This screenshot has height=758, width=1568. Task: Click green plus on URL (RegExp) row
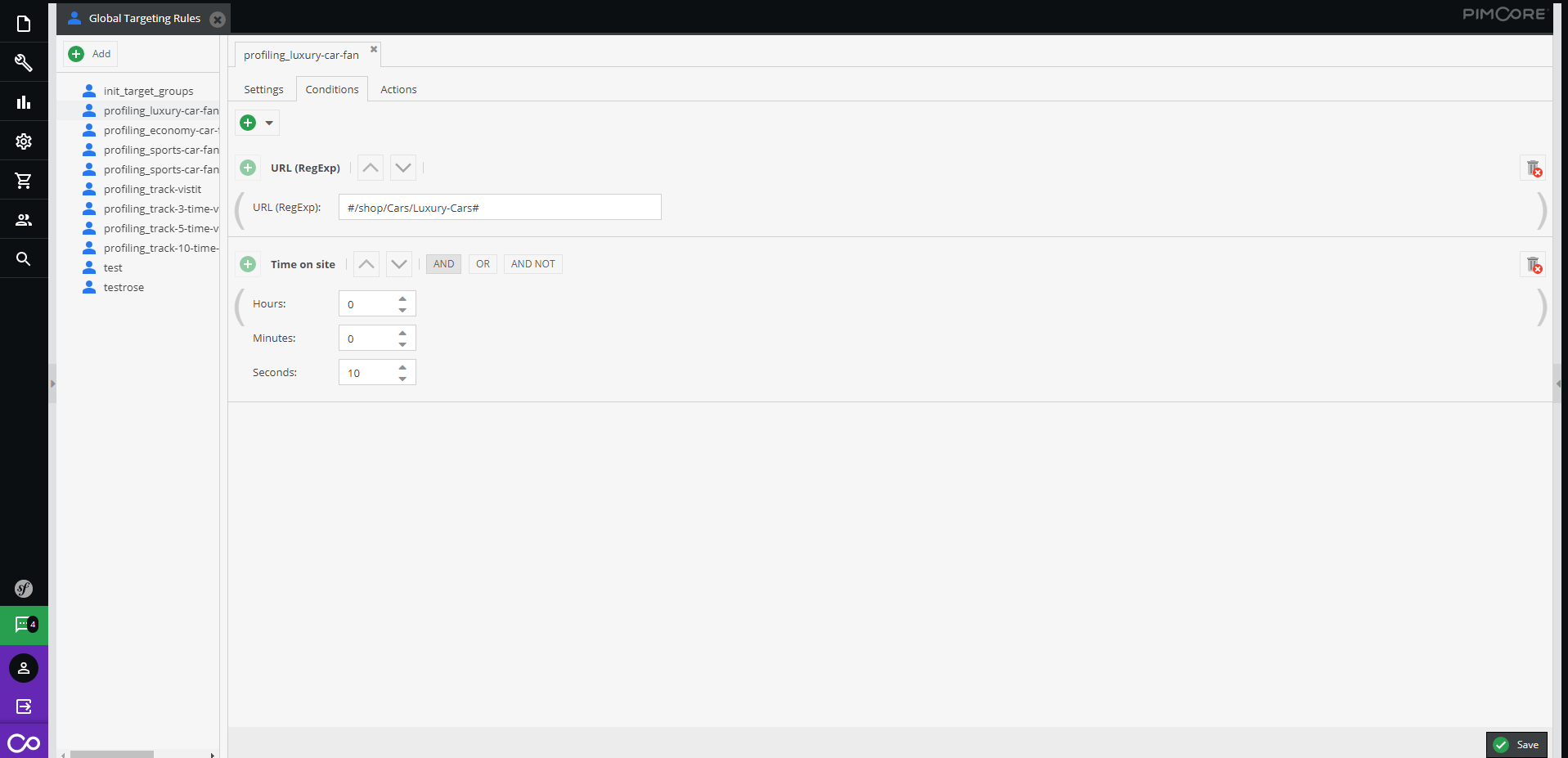[x=248, y=168]
